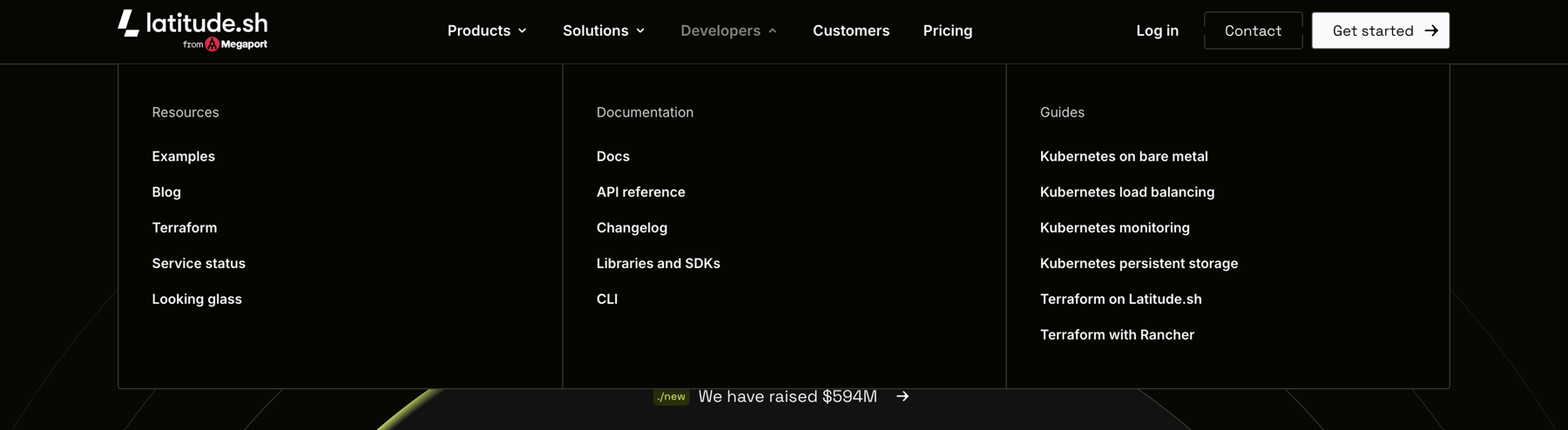Click the Get started button

[1381, 30]
